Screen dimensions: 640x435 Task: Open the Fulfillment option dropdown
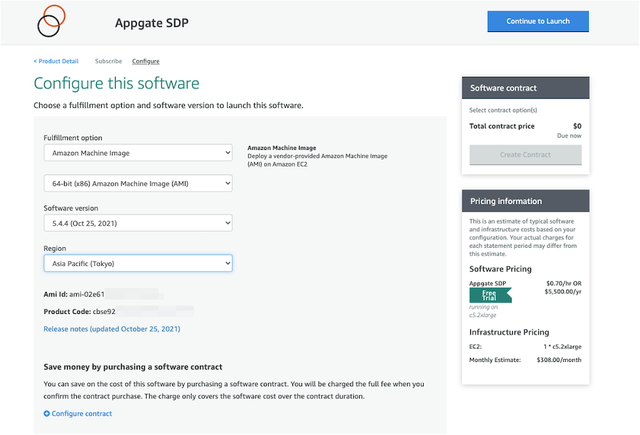[x=138, y=153]
